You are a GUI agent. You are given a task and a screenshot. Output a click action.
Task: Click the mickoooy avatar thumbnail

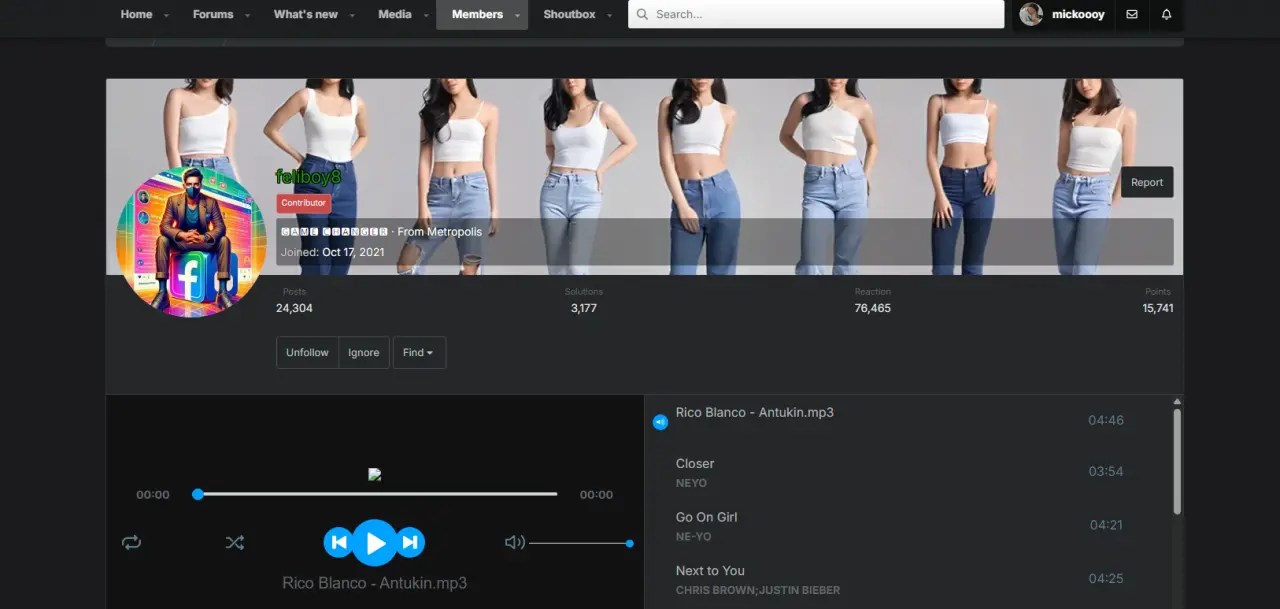[1031, 14]
